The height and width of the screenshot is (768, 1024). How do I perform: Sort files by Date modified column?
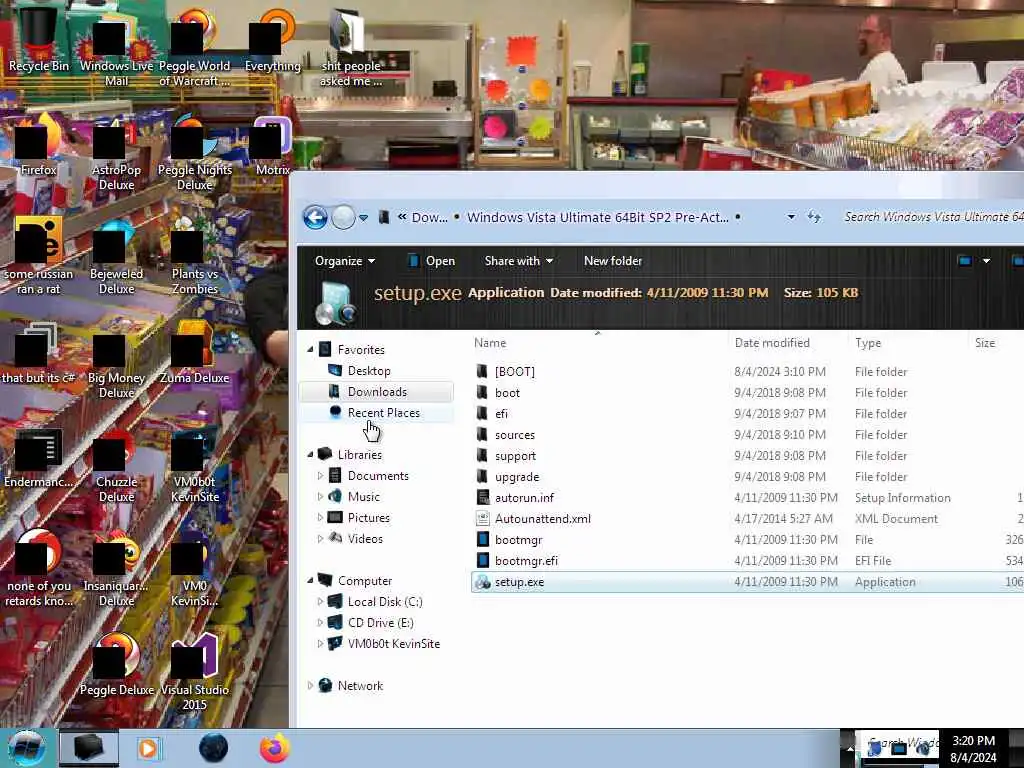tap(772, 343)
